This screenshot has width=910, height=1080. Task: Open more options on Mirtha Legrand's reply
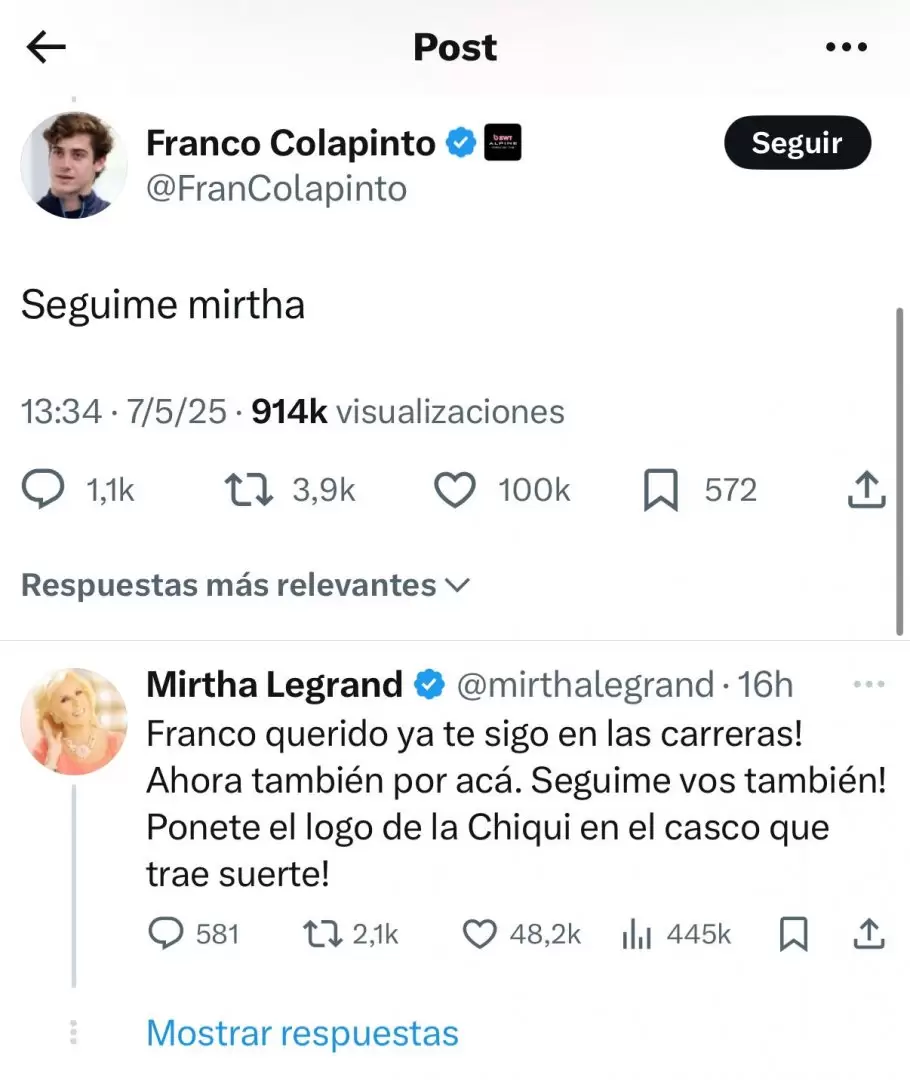tap(866, 684)
